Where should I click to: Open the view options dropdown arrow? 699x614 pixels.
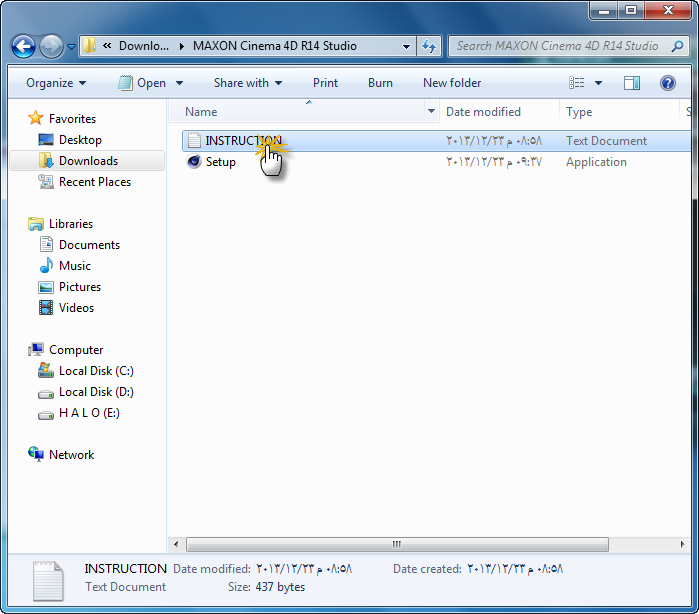pos(598,83)
